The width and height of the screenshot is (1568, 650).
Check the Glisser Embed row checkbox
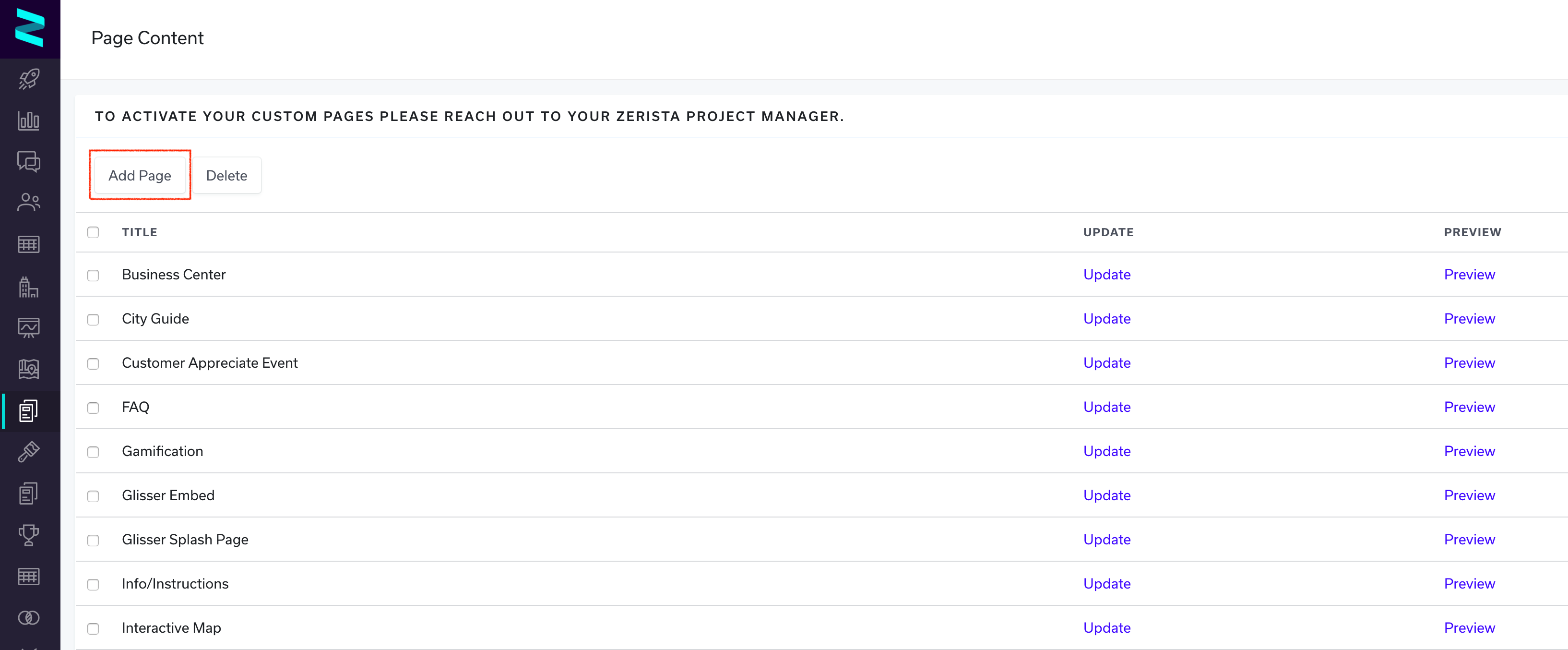[x=93, y=496]
